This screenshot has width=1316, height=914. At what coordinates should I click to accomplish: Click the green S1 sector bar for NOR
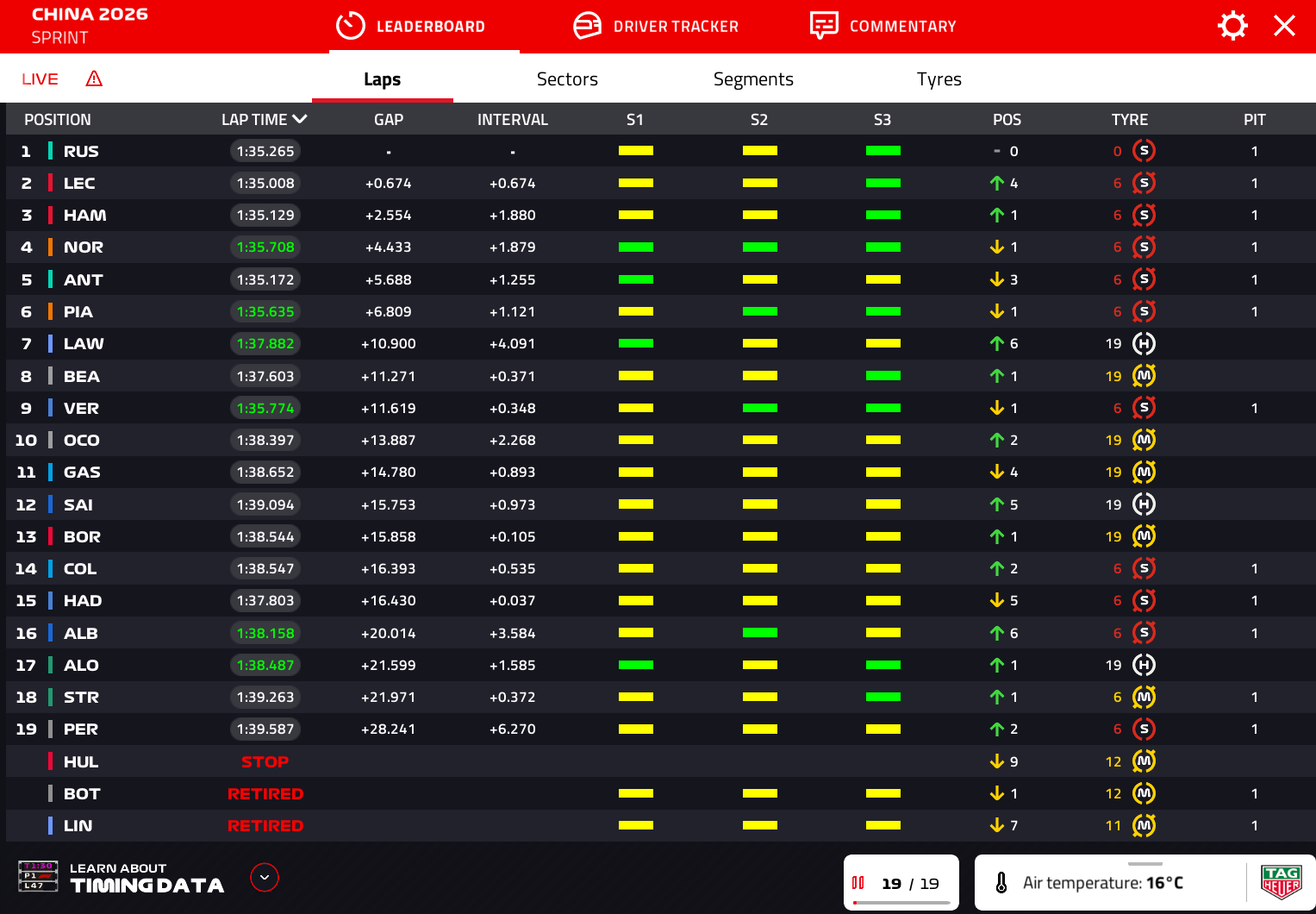click(x=636, y=247)
